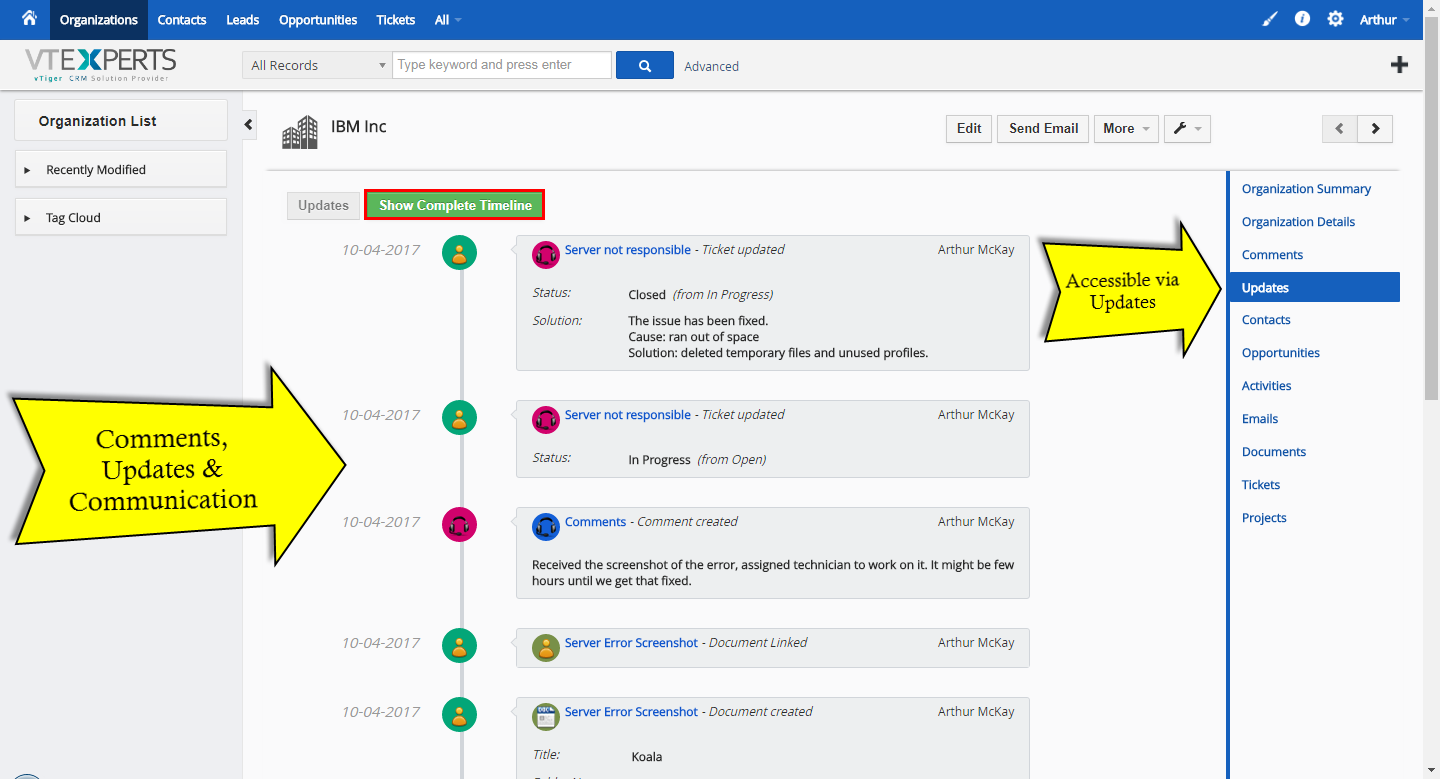Click ticket icon in In Progress status card
Viewport: 1440px width, 779px height.
[546, 418]
